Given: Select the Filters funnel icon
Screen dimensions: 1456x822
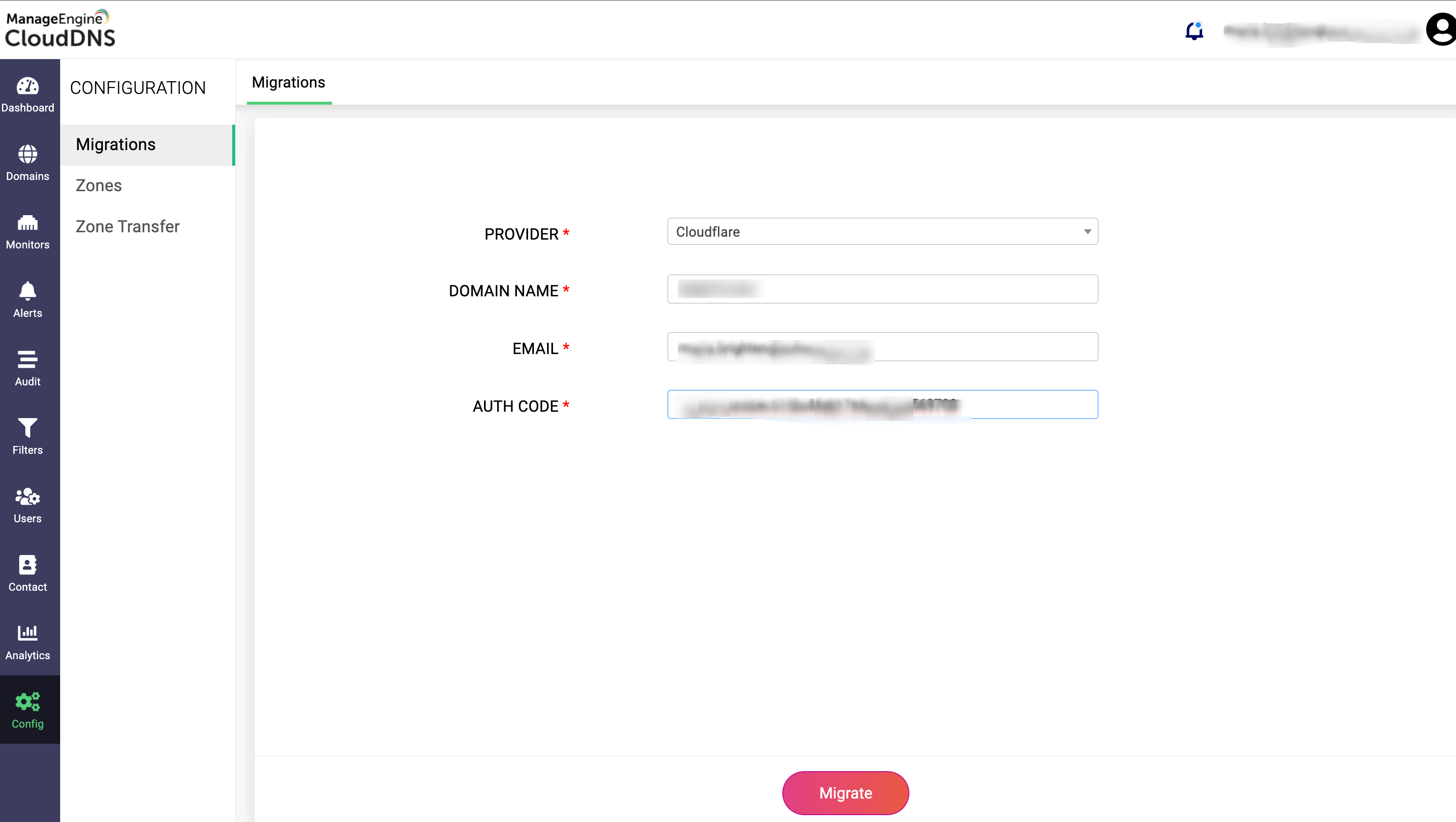Looking at the screenshot, I should pyautogui.click(x=27, y=428).
